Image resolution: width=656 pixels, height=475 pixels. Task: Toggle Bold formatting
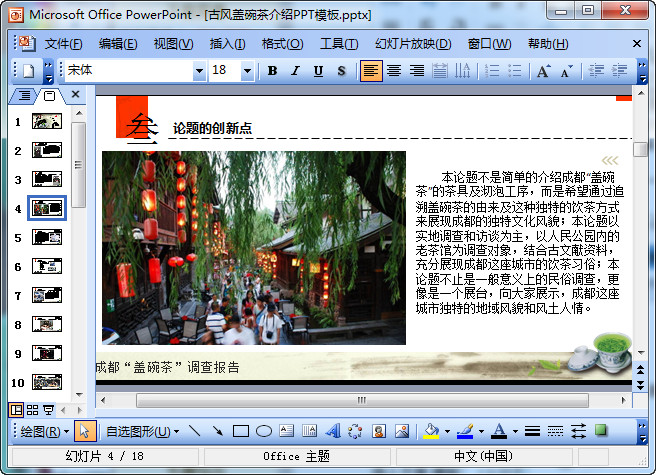(272, 71)
